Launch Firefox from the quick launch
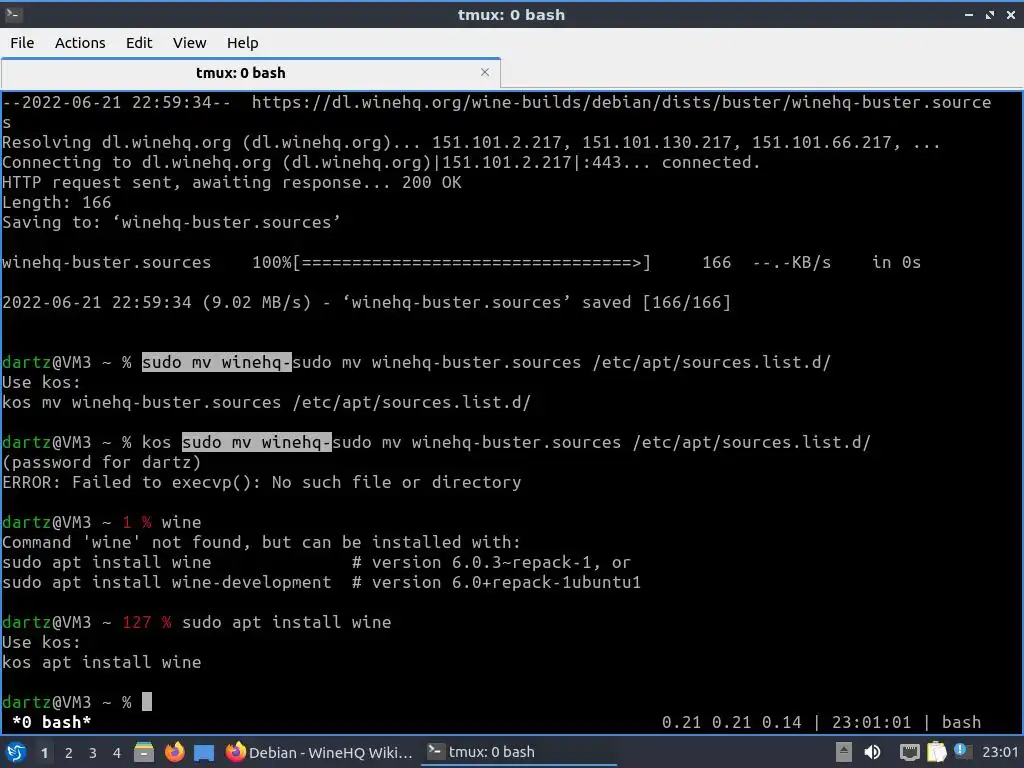The width and height of the screenshot is (1024, 768). pyautogui.click(x=174, y=752)
